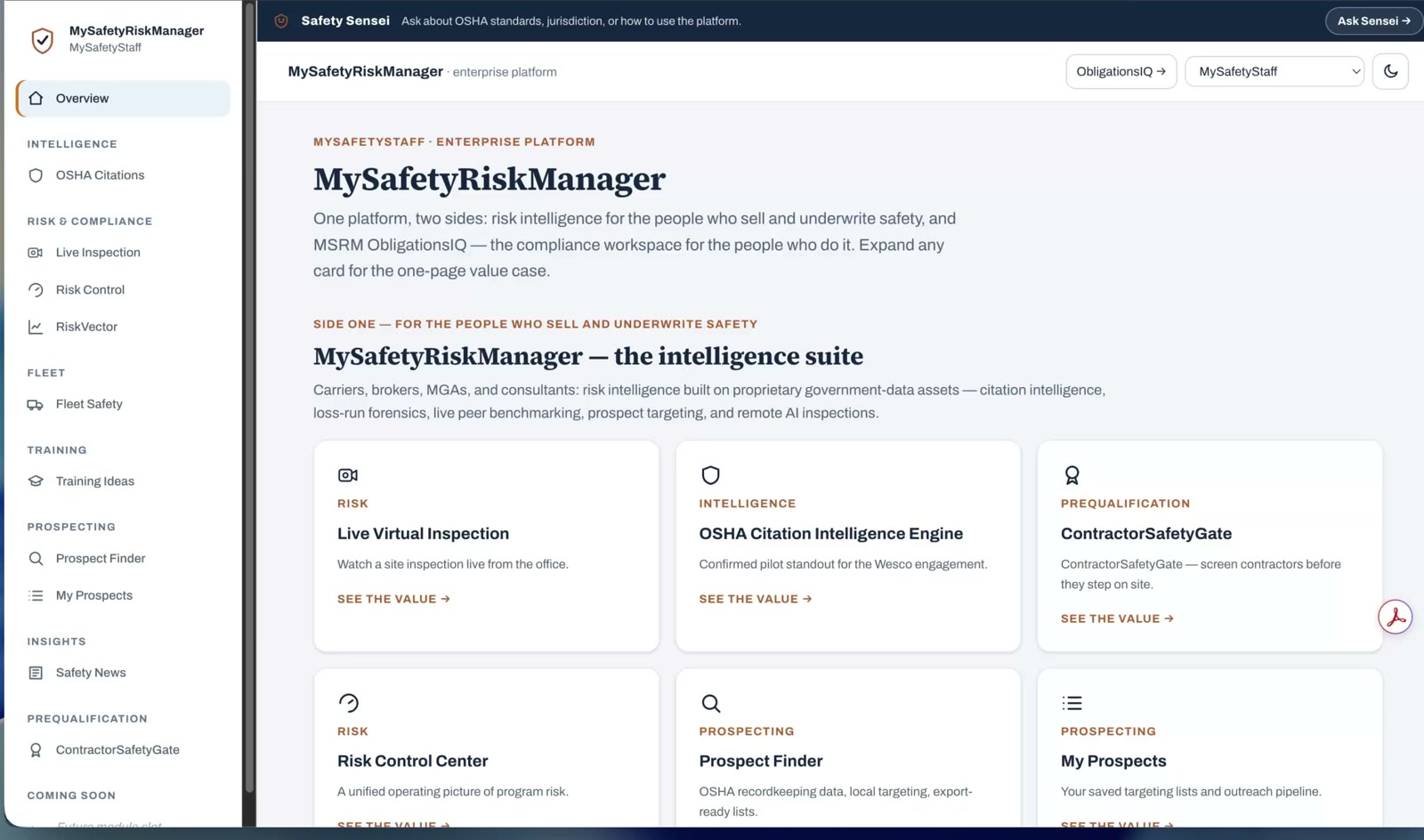Screen dimensions: 1424x840
Task: Click the Safety Sensei icon in top banner
Action: click(x=281, y=20)
